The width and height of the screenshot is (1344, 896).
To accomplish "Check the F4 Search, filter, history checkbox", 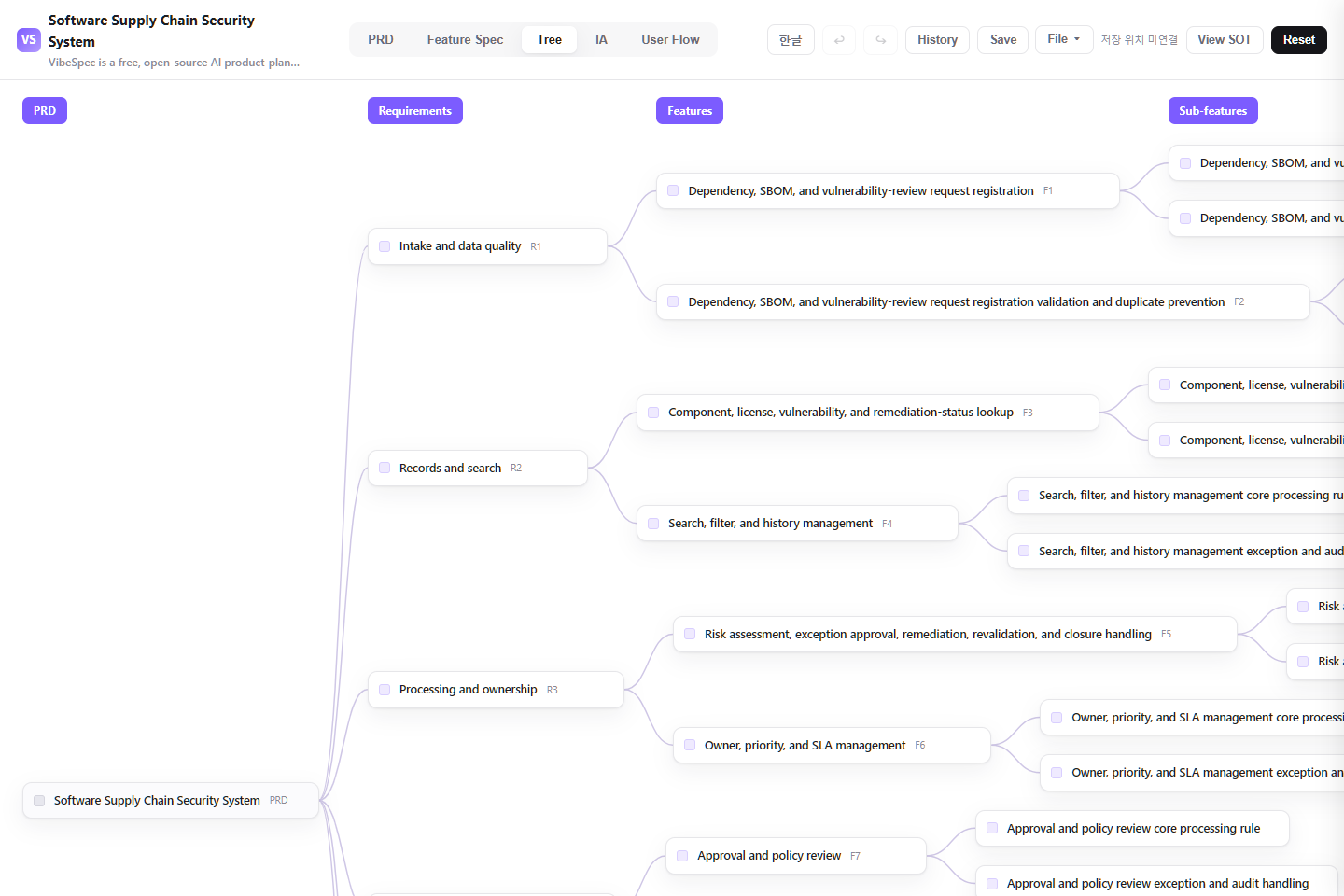I will tap(653, 524).
